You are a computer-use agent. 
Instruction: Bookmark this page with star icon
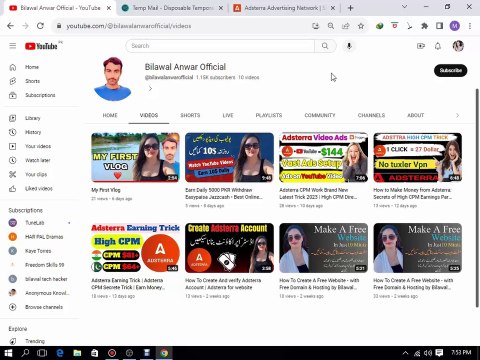(x=361, y=26)
